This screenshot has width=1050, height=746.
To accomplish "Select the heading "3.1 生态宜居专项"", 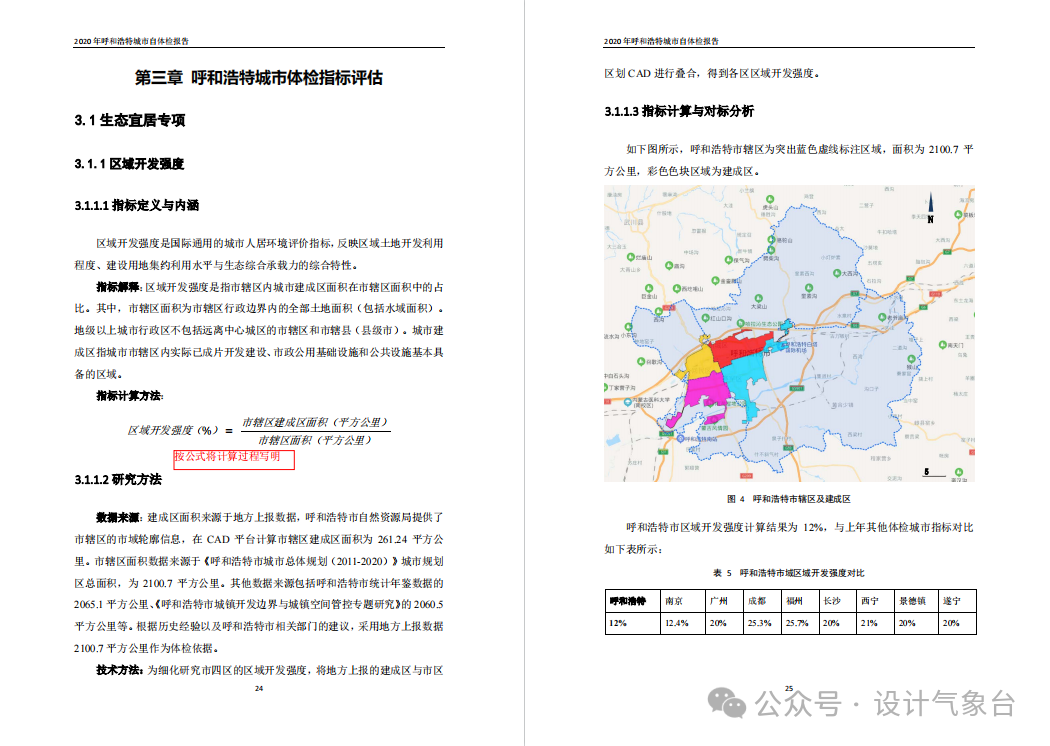I will [x=129, y=121].
